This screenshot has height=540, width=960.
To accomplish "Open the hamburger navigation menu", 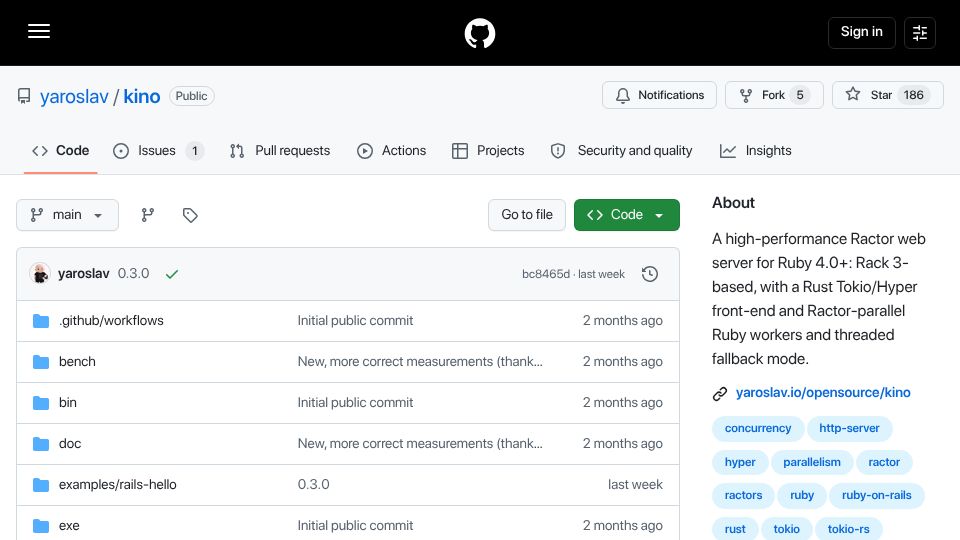I will pos(39,31).
